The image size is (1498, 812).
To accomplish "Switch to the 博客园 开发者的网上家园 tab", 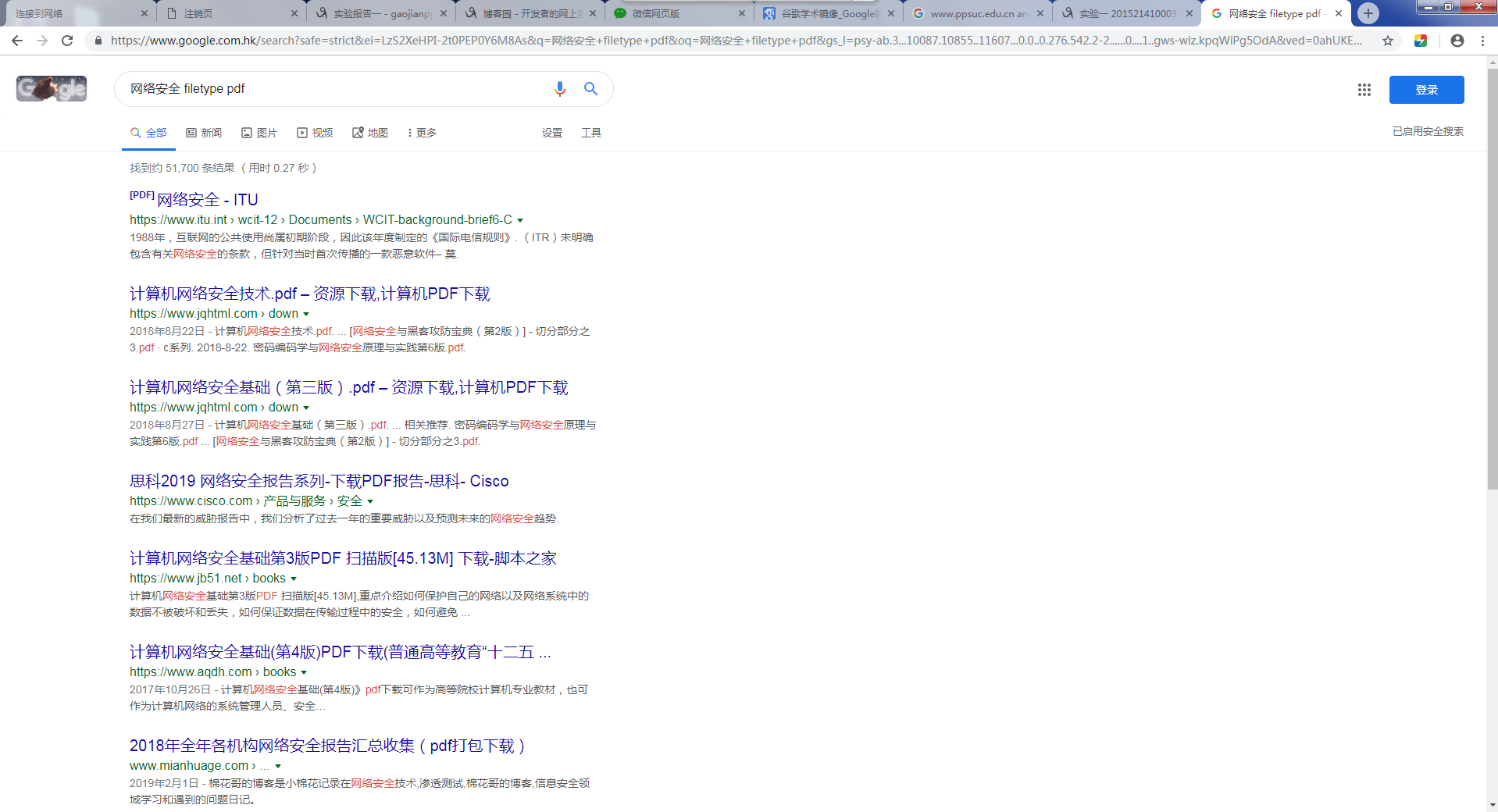I will click(529, 13).
